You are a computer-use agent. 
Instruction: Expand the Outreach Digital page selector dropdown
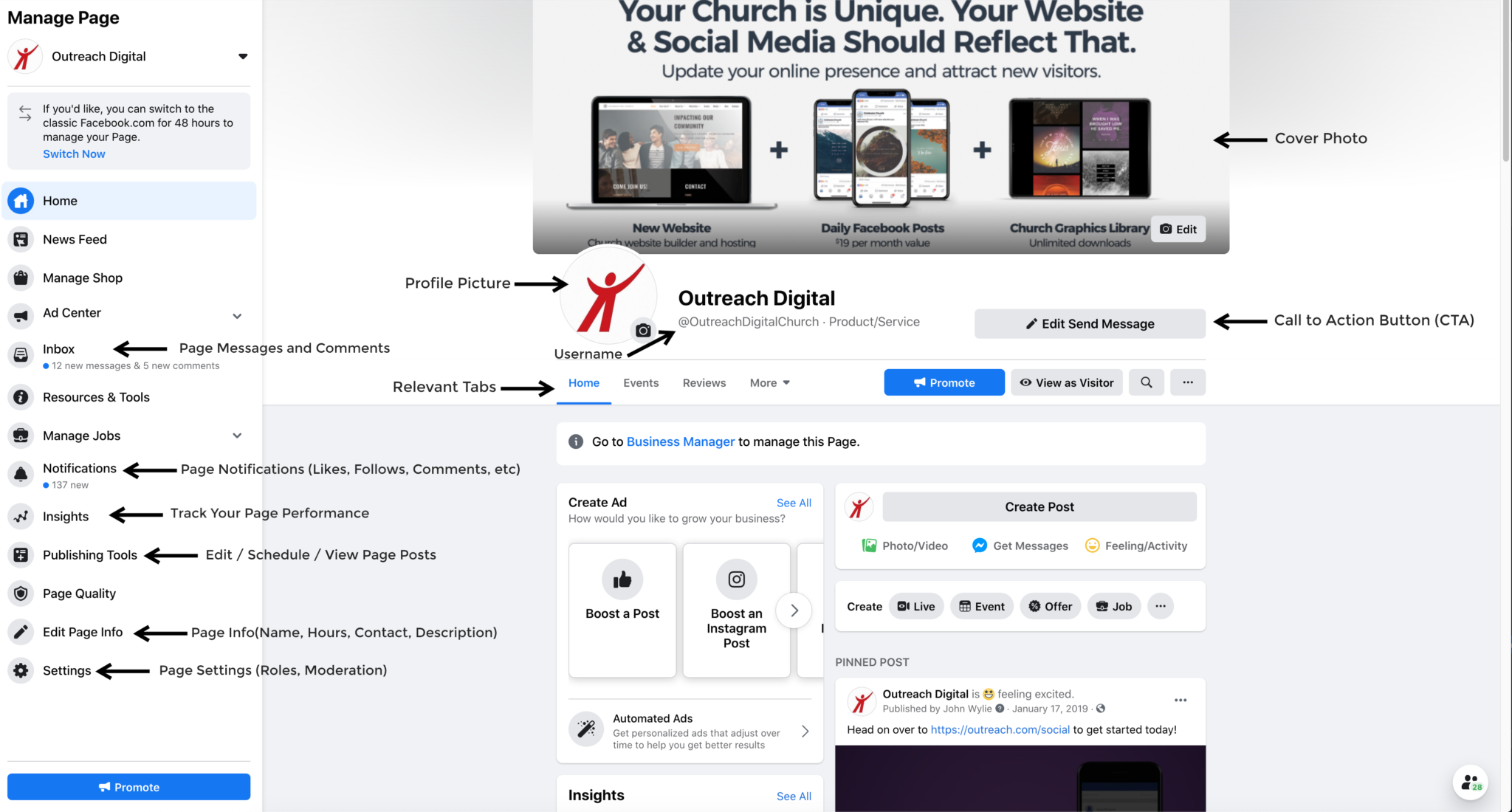243,56
